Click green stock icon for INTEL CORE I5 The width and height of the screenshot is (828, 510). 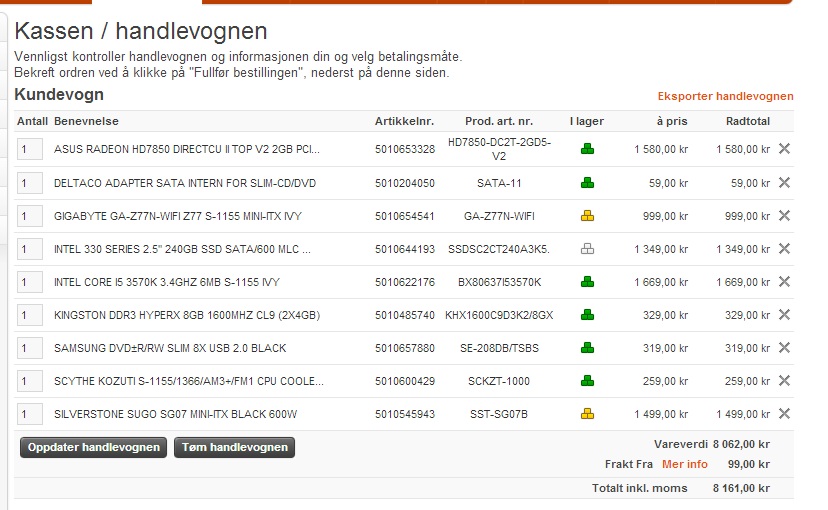[587, 282]
